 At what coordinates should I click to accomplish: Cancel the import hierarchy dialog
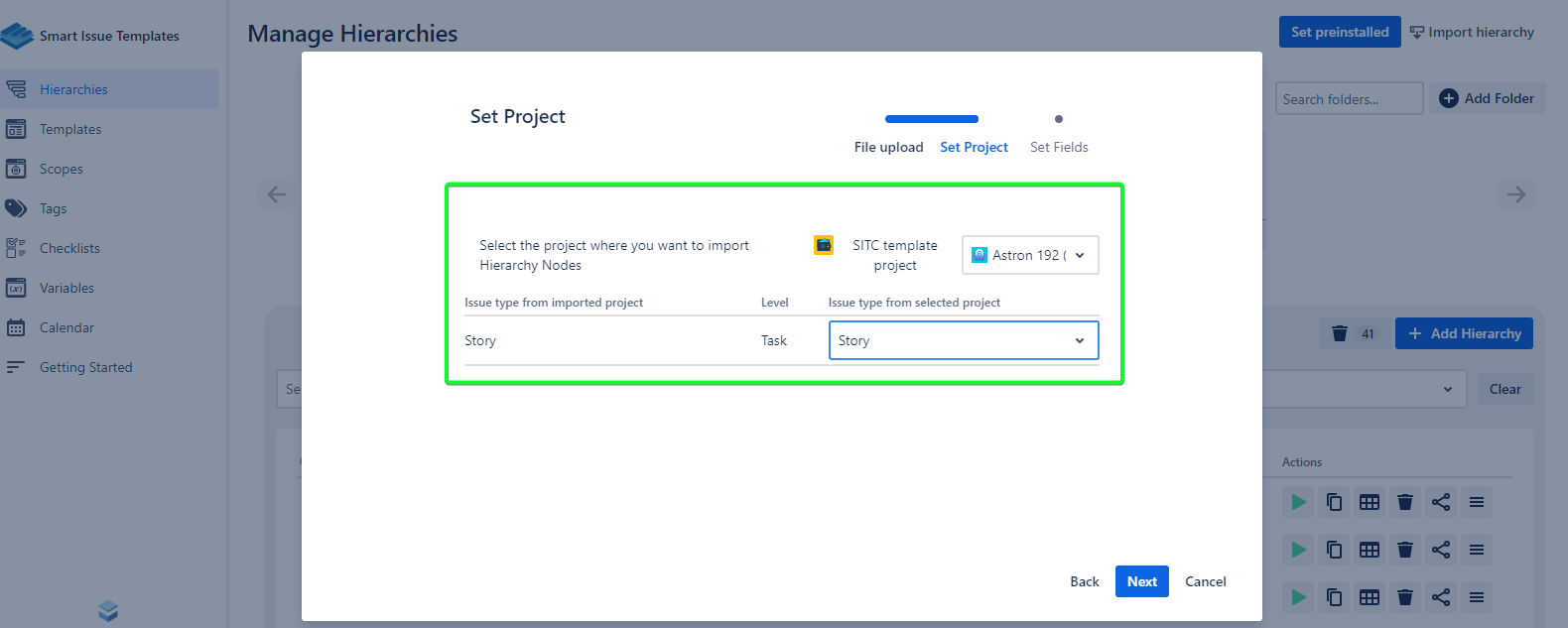[1205, 581]
